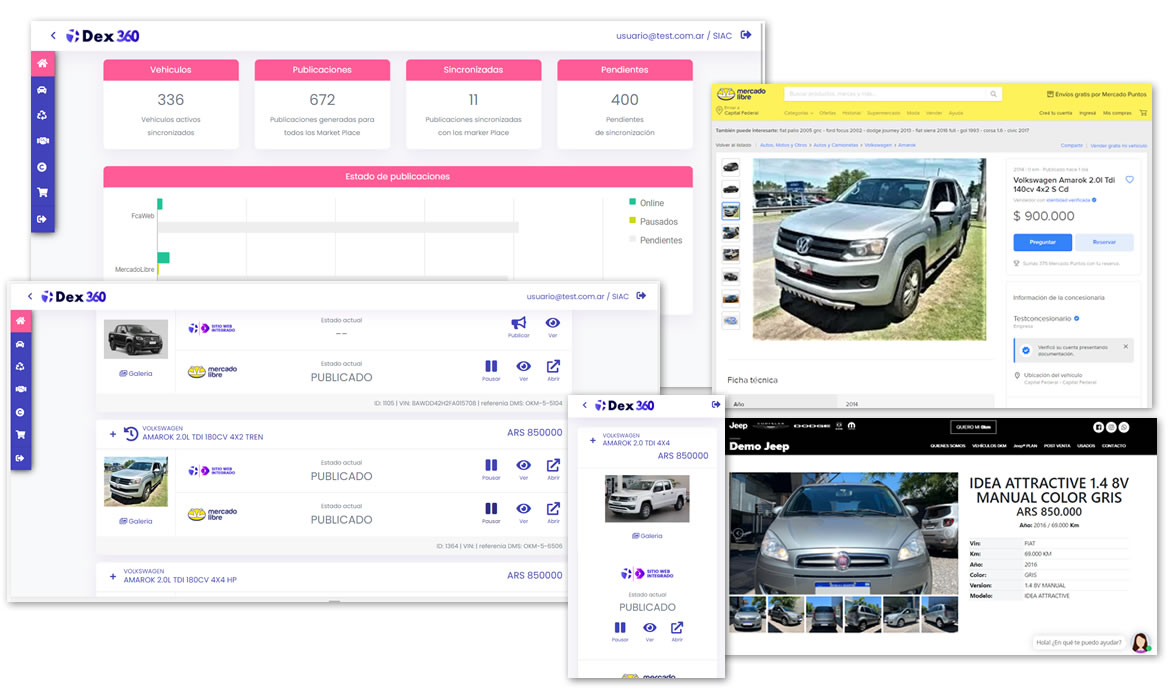The image size is (1170, 700).
Task: Click the Vender gratis mi vehículo link
Action: pos(1119,146)
